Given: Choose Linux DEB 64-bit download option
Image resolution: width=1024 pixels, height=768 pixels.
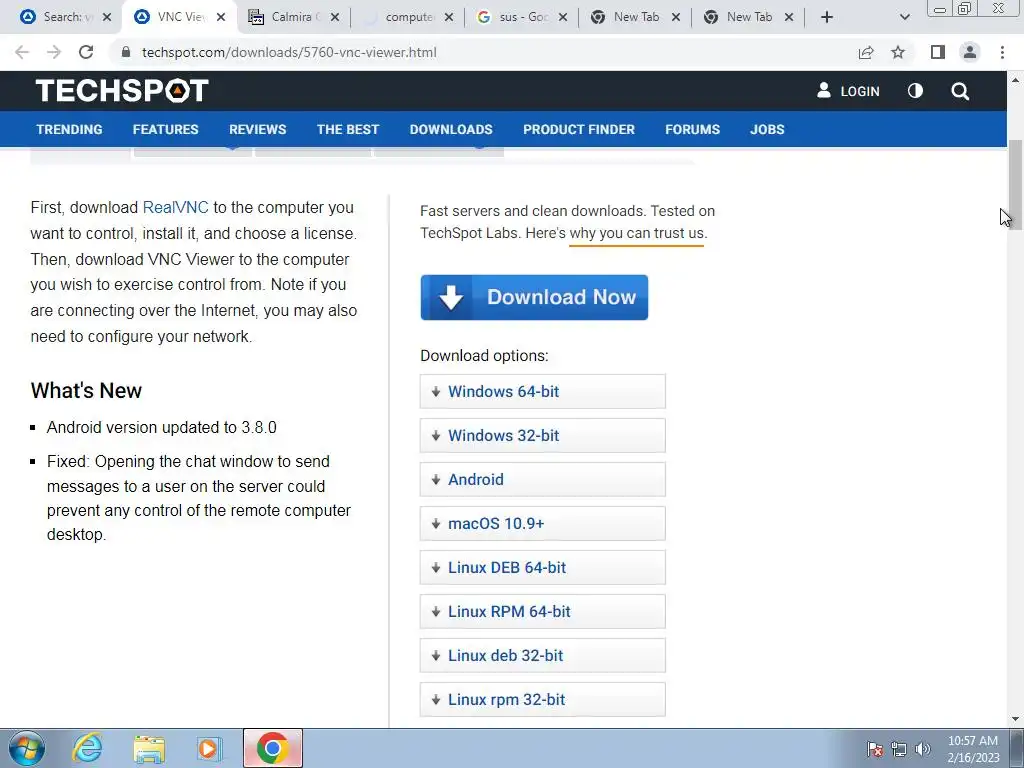Looking at the screenshot, I should click(x=543, y=567).
